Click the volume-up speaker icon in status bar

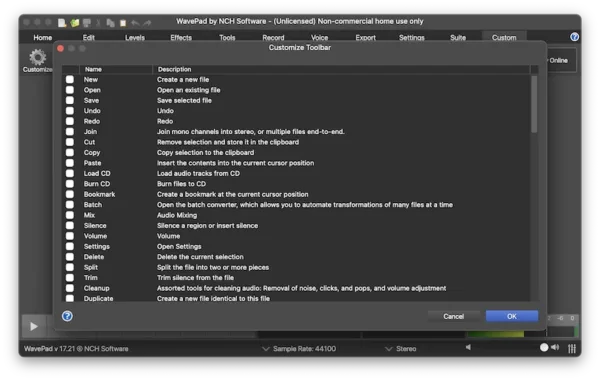[555, 347]
